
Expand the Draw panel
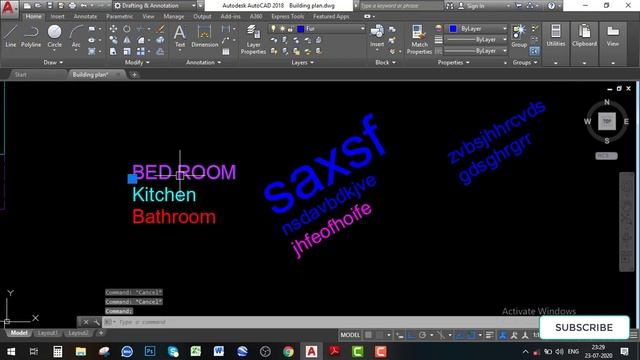click(53, 62)
